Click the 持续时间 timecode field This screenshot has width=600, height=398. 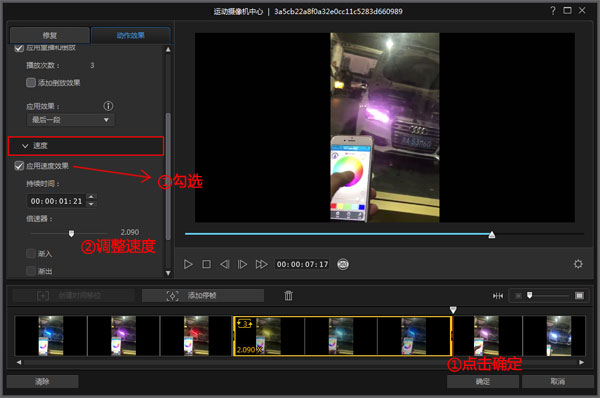click(x=56, y=201)
